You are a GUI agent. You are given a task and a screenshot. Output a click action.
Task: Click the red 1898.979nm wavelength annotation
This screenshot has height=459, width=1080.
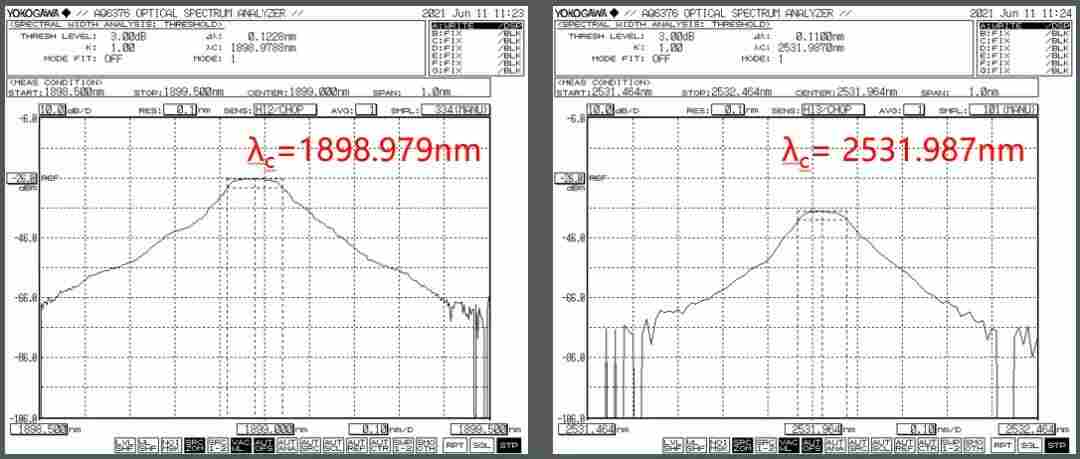tap(366, 151)
